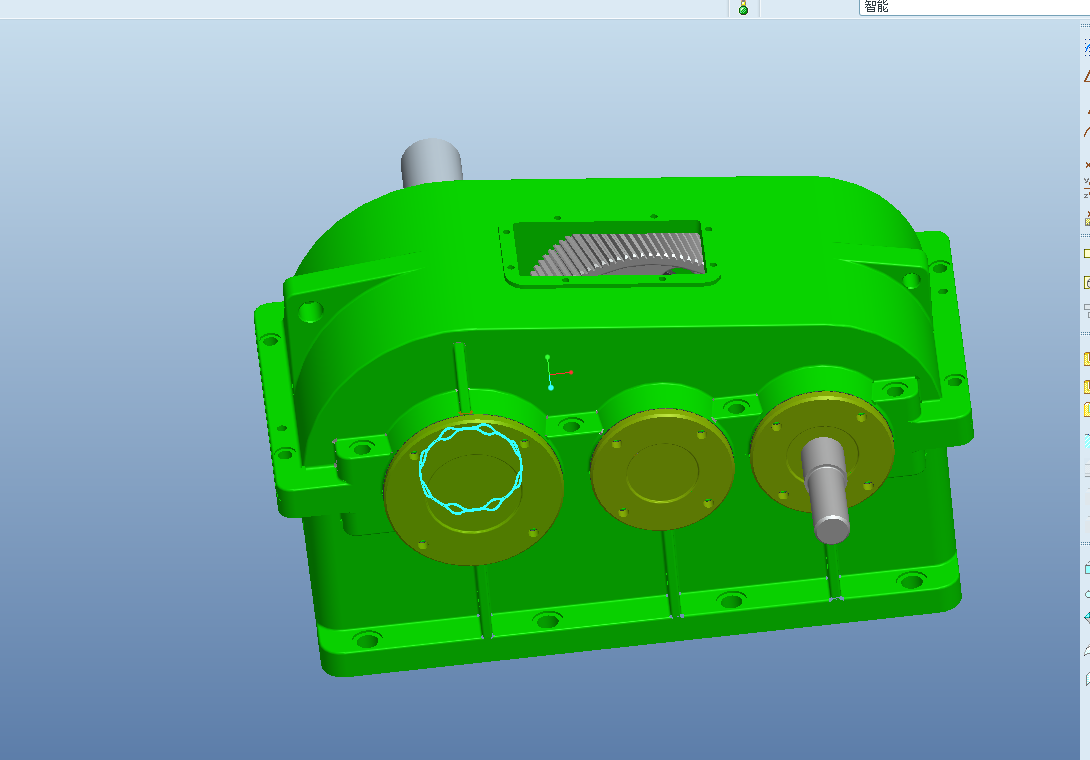Select the gray shaft protruding behind the housing top
1090x760 pixels.
[432, 162]
